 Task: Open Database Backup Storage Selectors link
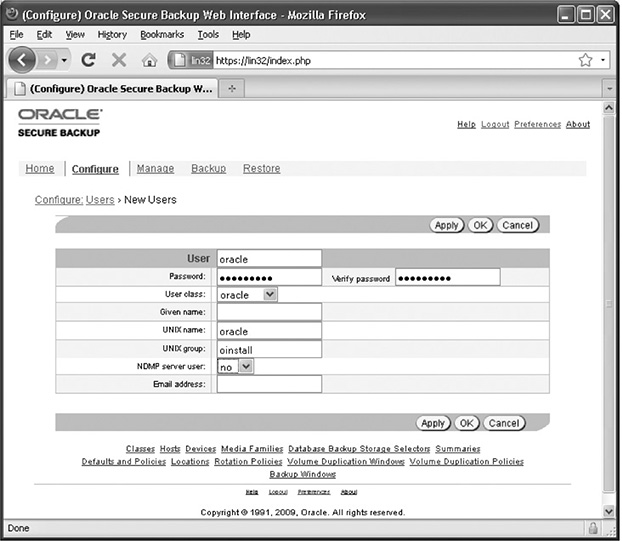coord(359,449)
